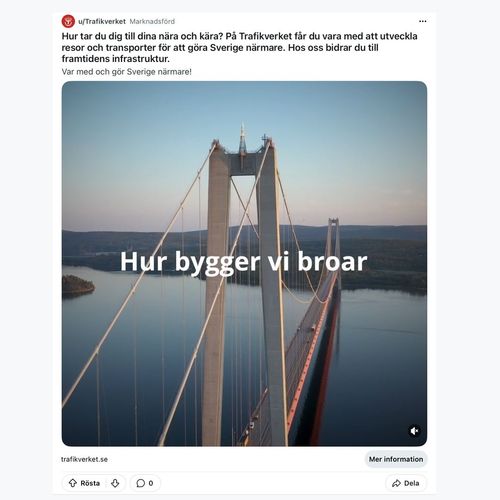Click the Trafikverket red avatar logo
The width and height of the screenshot is (500, 500).
[68, 21]
